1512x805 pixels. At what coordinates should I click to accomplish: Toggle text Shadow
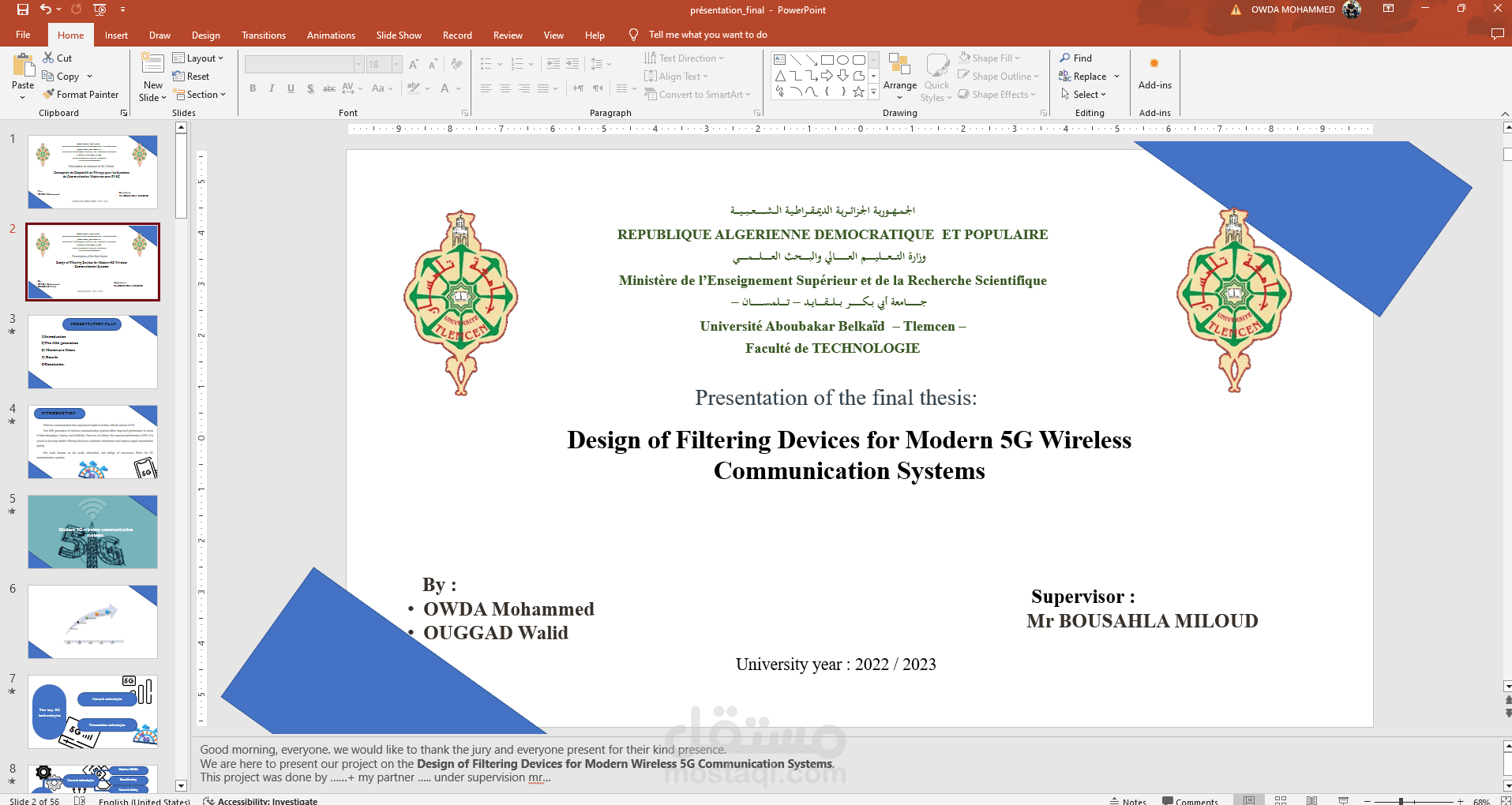coord(310,88)
